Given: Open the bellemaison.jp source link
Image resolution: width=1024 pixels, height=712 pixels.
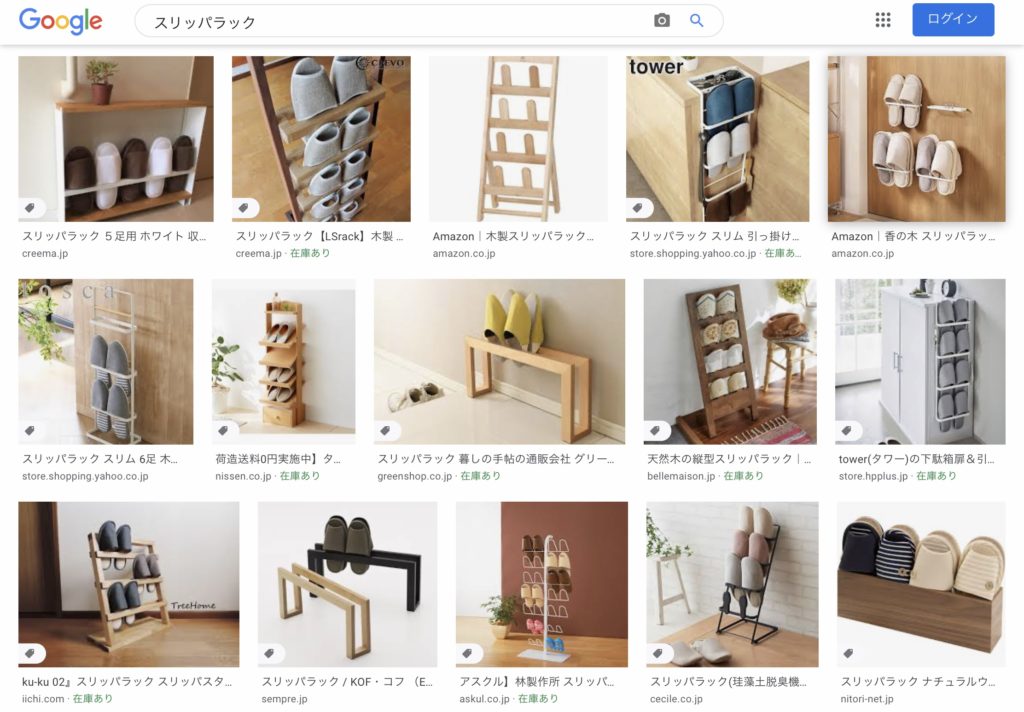Looking at the screenshot, I should tap(681, 476).
